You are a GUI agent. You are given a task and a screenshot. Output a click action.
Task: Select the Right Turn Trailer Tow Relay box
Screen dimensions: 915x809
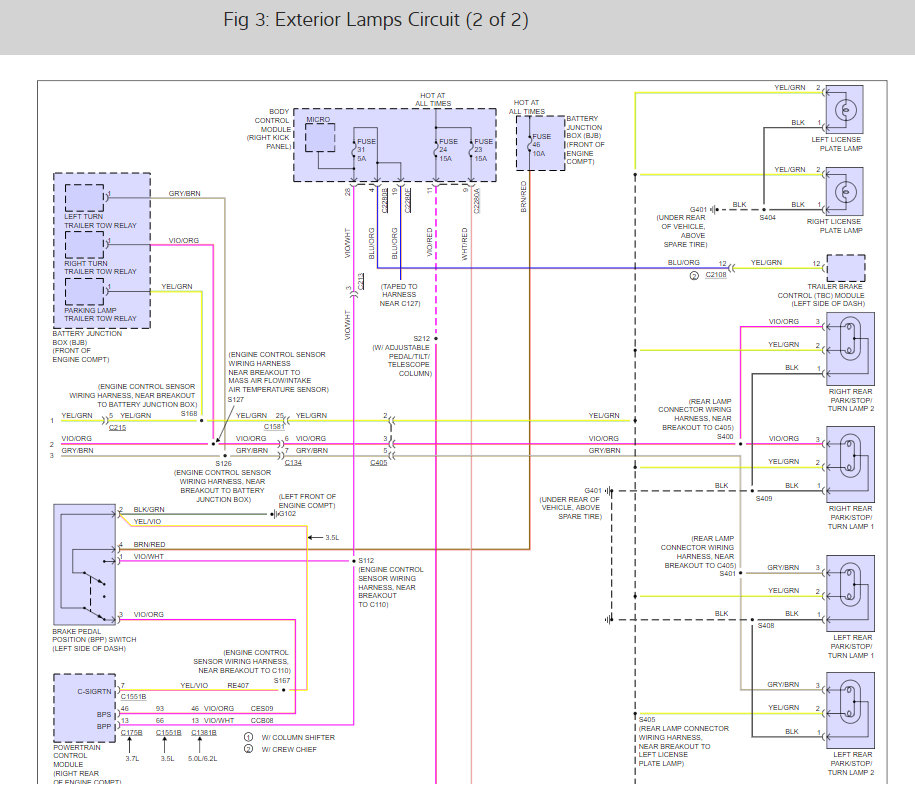(x=85, y=245)
